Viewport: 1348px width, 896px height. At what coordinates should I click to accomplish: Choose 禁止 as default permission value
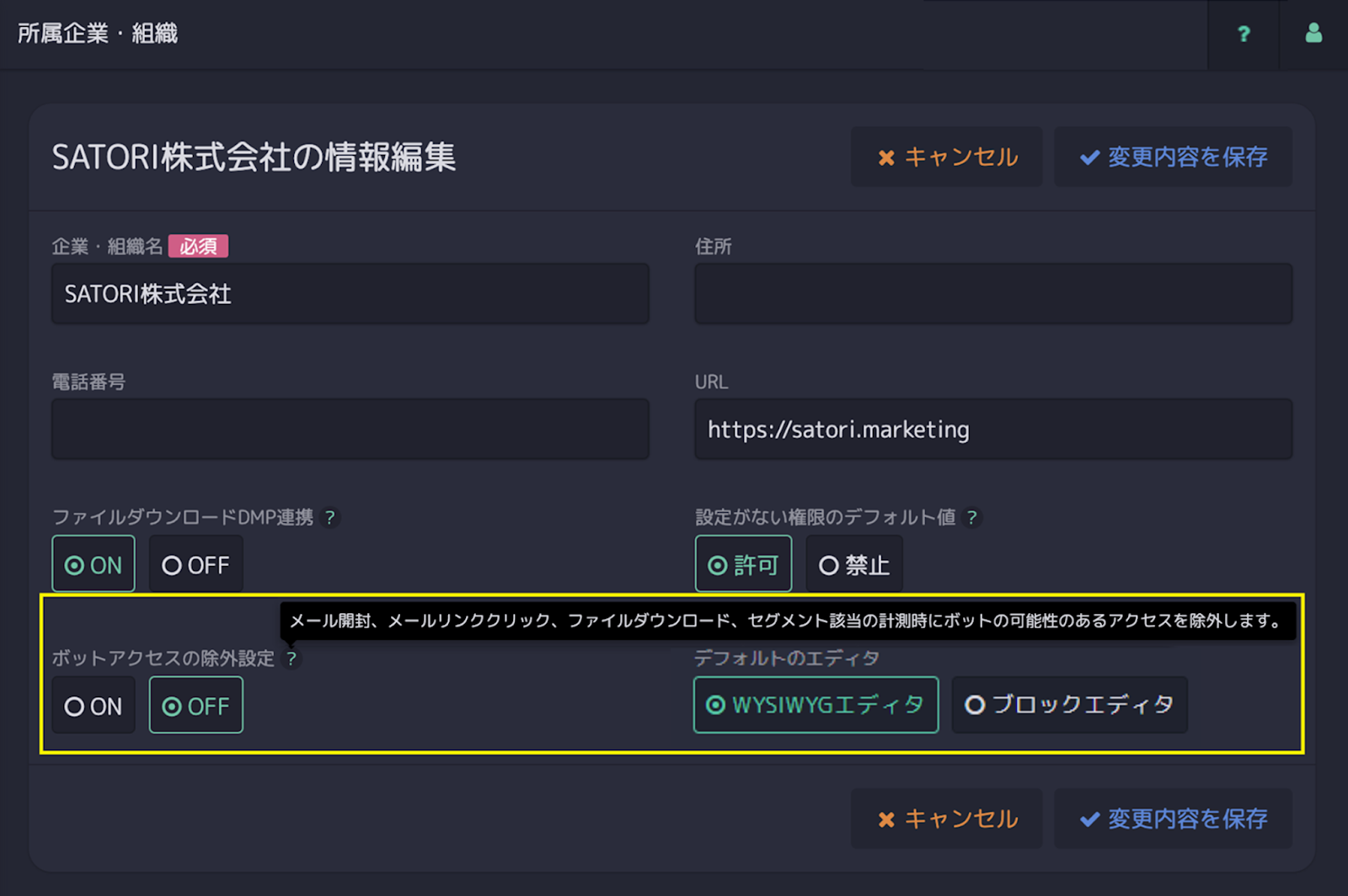pyautogui.click(x=854, y=564)
